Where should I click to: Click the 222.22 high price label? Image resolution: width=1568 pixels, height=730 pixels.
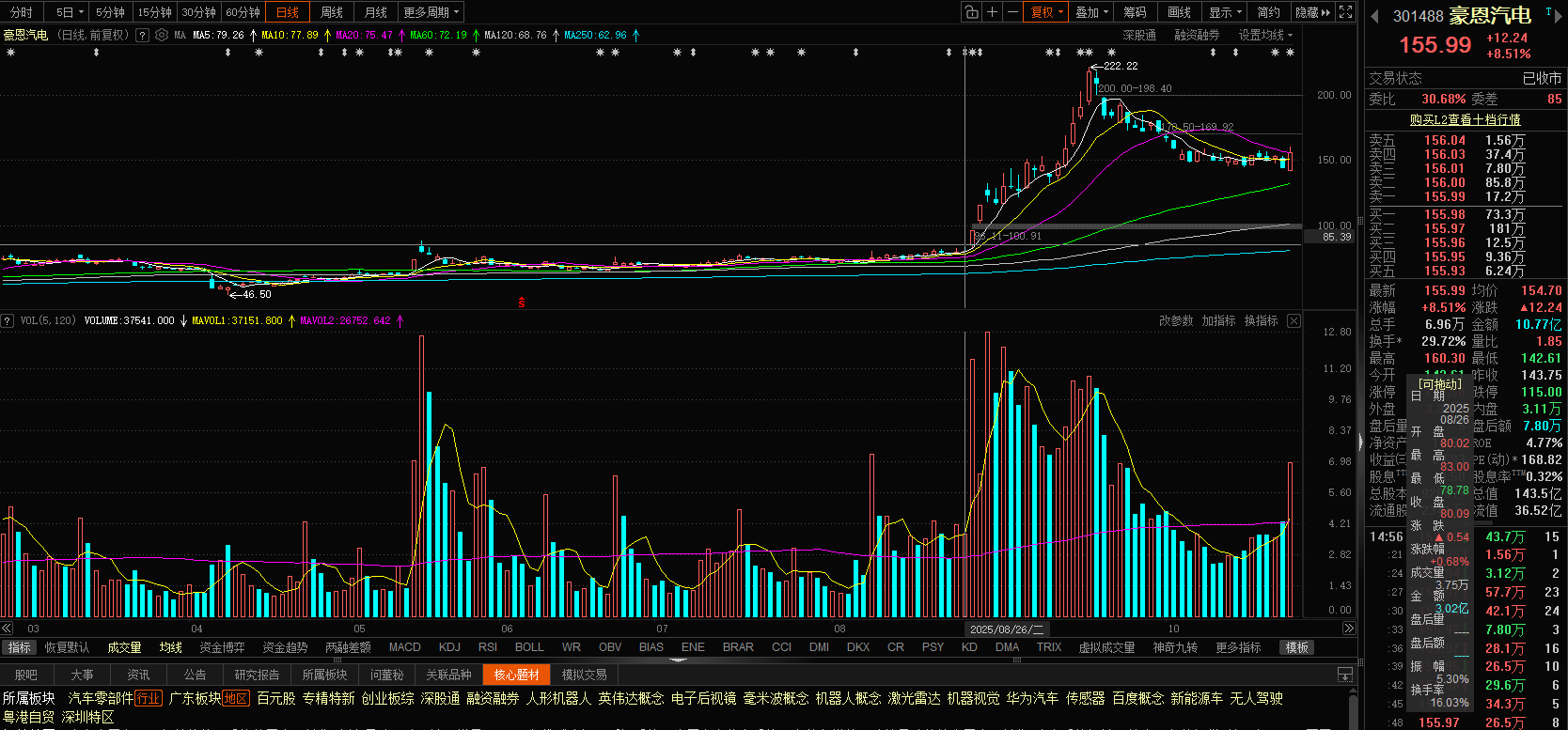pos(1121,66)
